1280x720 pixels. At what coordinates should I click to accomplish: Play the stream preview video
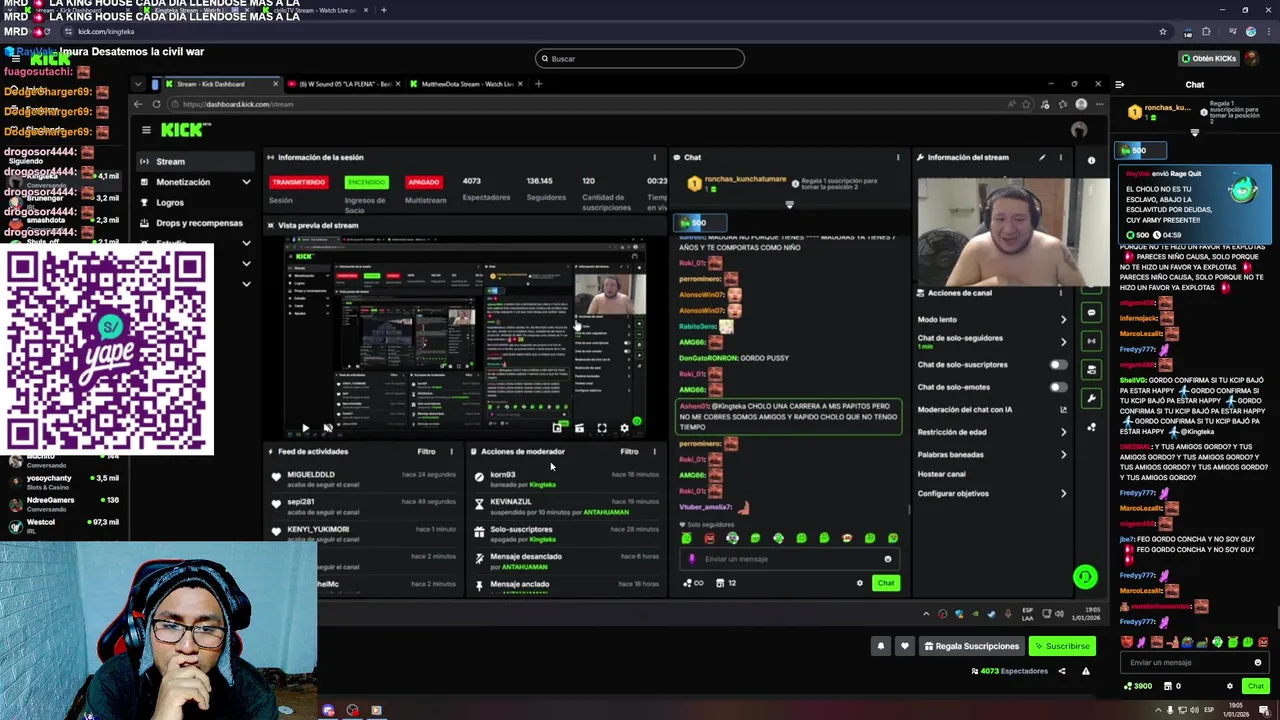[x=305, y=428]
